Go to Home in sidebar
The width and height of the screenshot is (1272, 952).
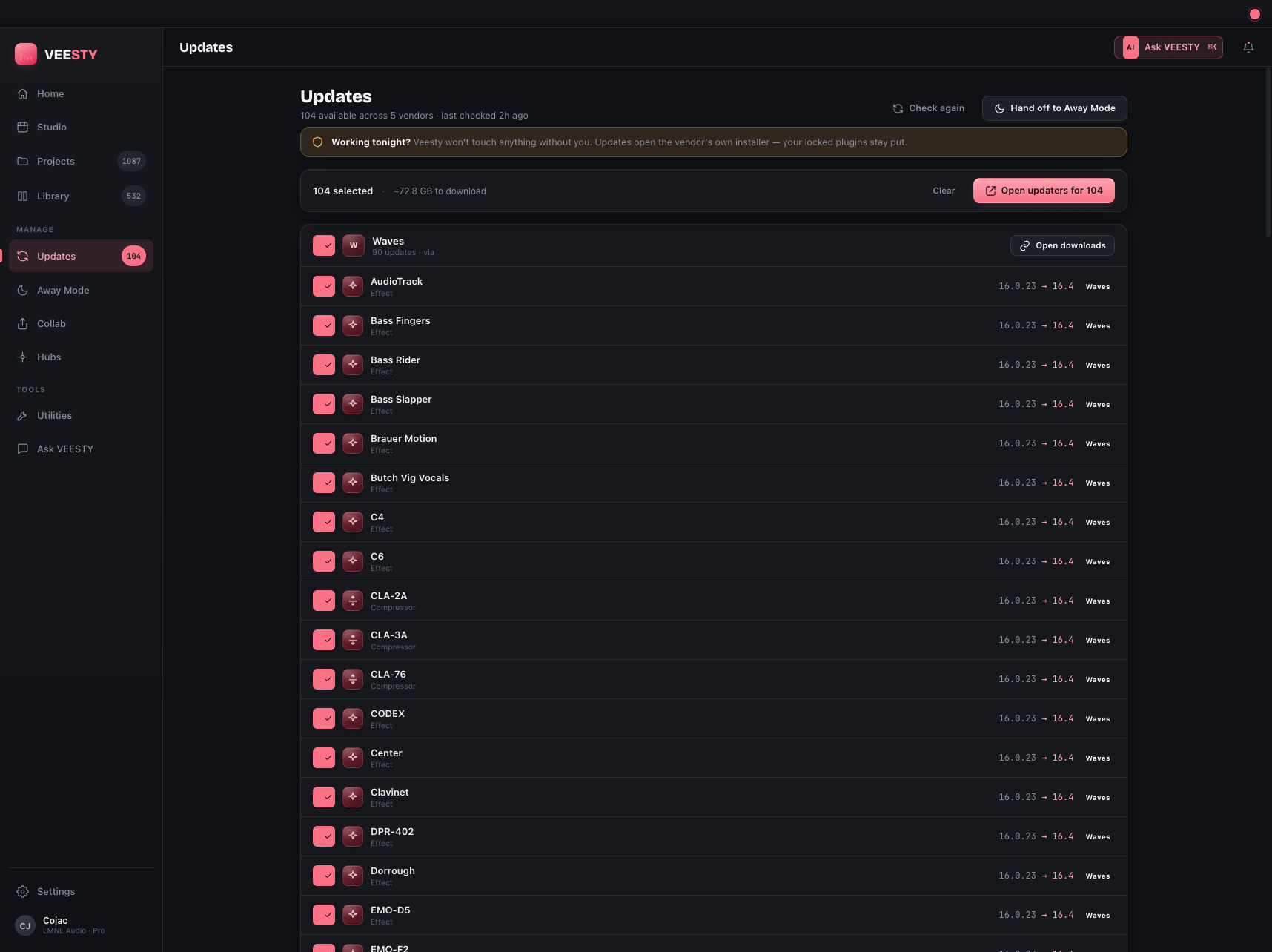(x=81, y=94)
